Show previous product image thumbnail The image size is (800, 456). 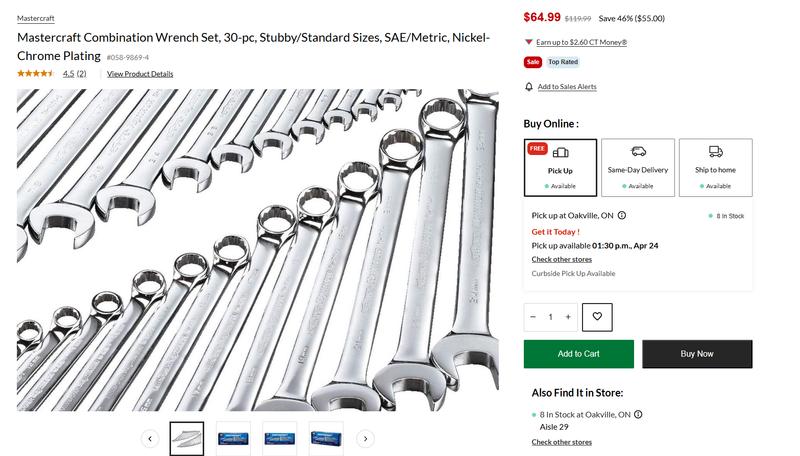[150, 438]
